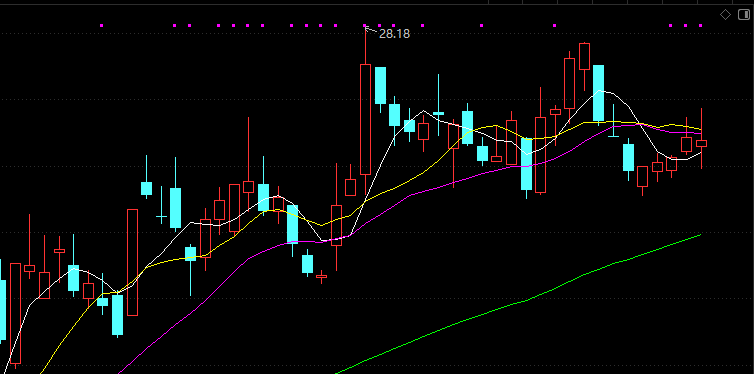Viewport: 754px width, 374px height.
Task: Select the last candlestick on the right
Action: point(702,143)
